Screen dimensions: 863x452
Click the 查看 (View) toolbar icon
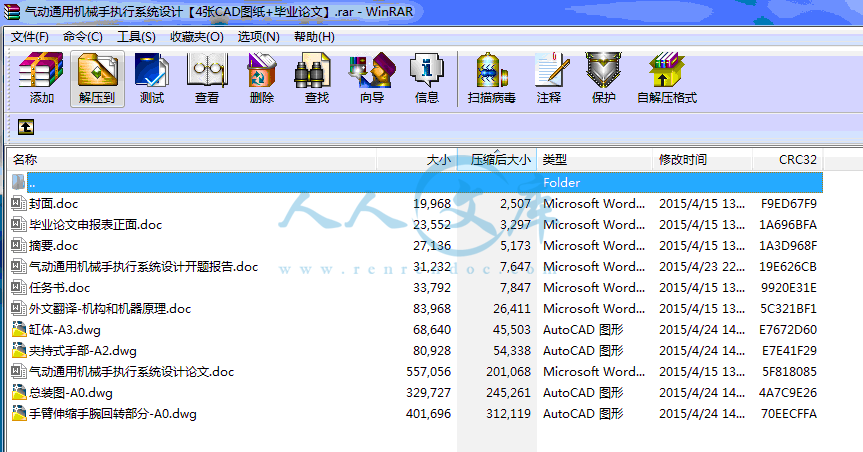(207, 70)
